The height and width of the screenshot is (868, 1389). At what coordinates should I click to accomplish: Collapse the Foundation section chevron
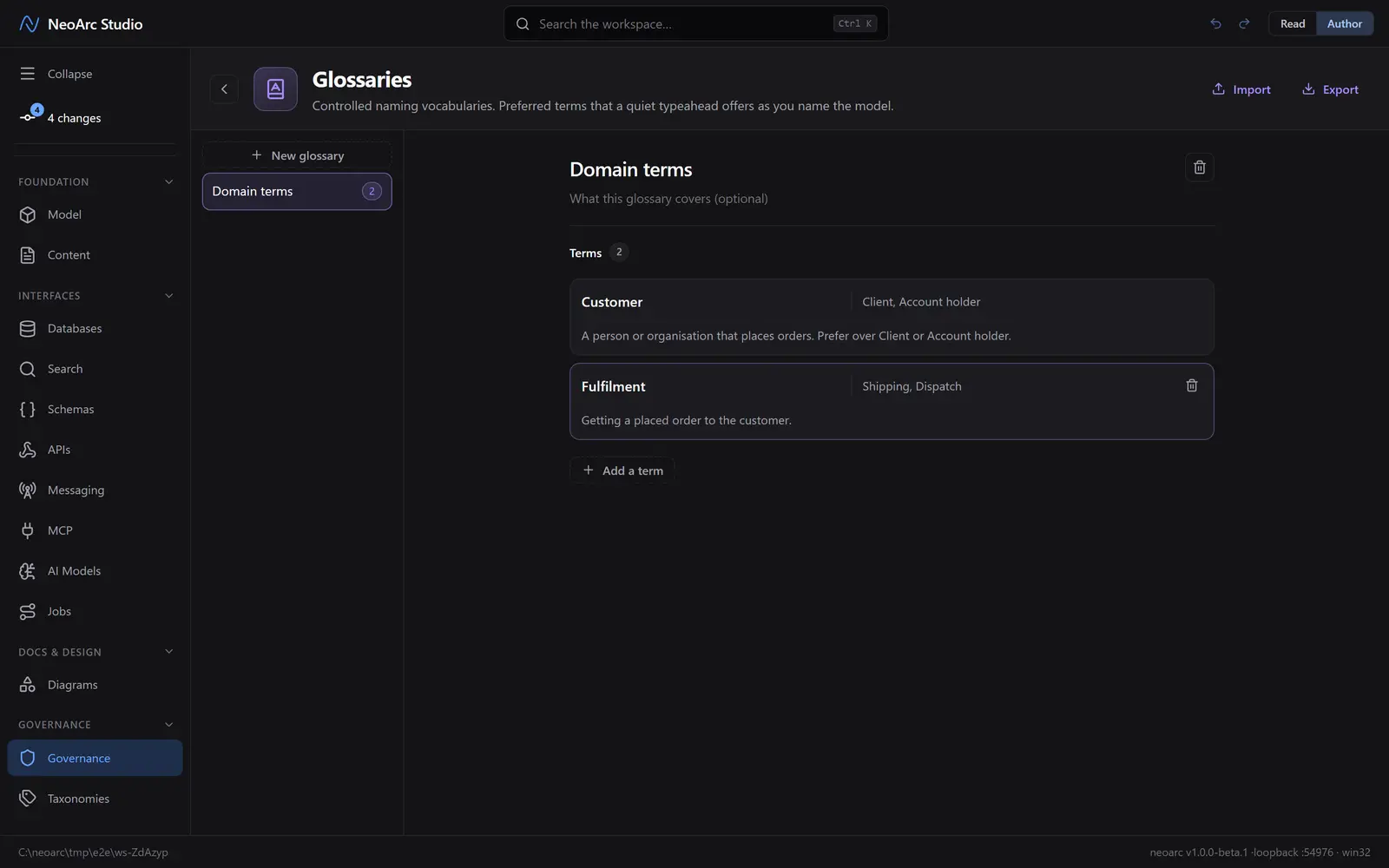tap(168, 181)
